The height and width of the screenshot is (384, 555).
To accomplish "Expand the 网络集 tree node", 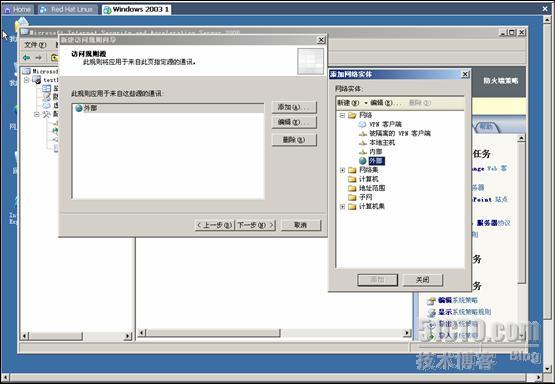I will (342, 170).
